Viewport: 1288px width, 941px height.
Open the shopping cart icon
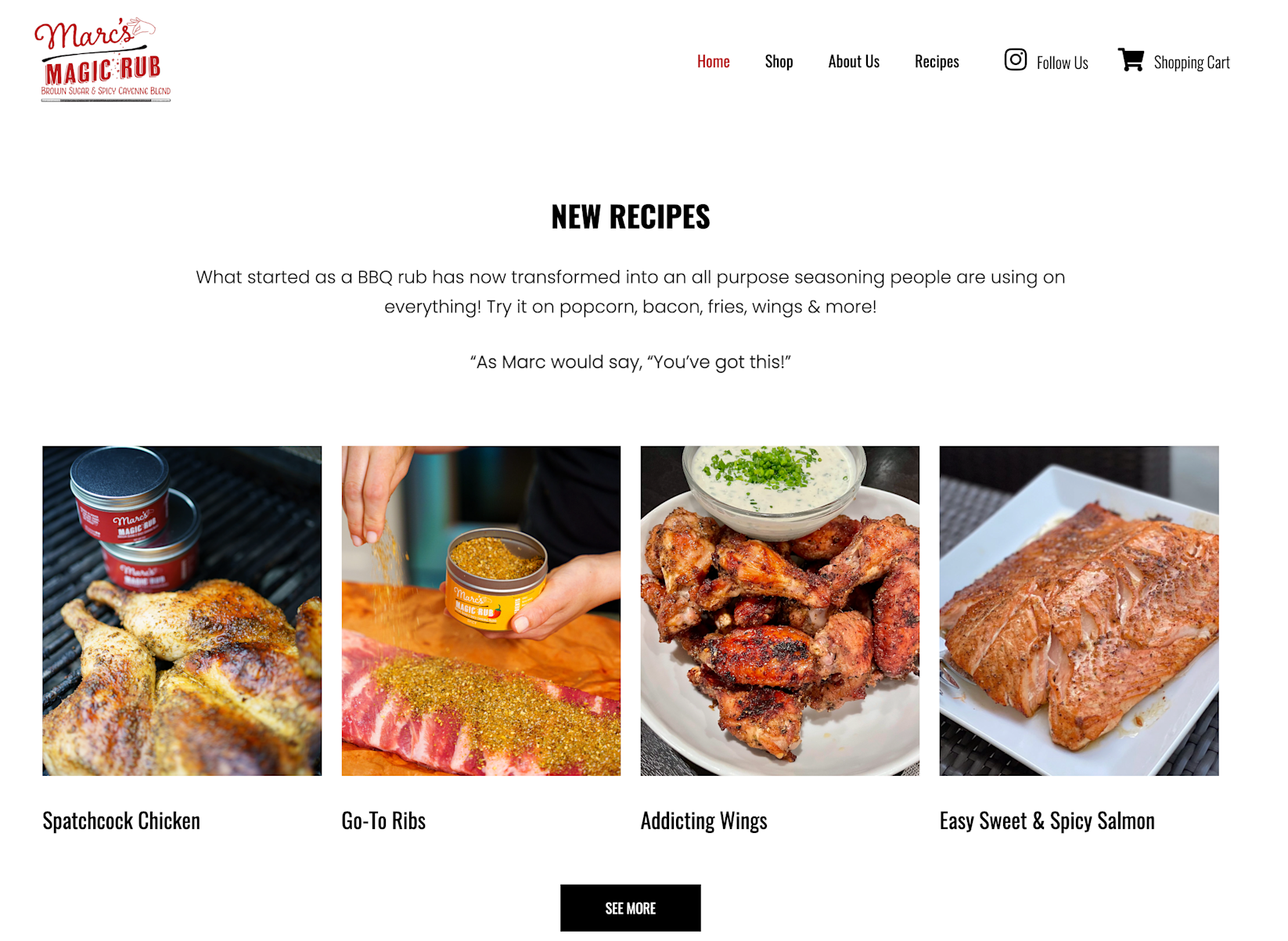click(x=1131, y=59)
